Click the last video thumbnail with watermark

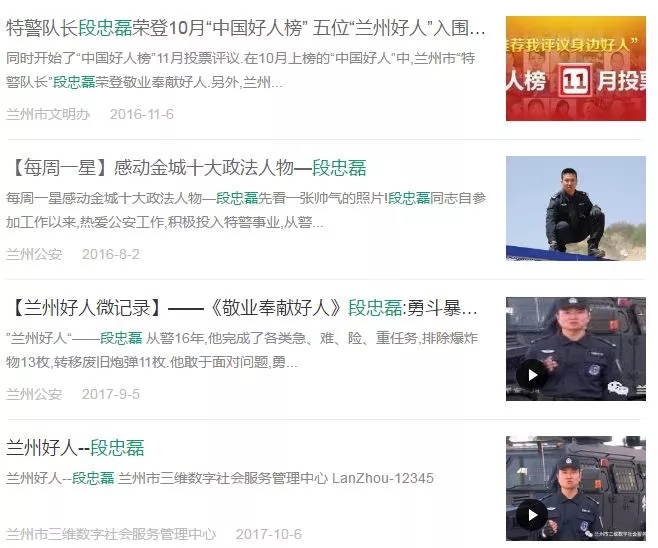point(576,488)
